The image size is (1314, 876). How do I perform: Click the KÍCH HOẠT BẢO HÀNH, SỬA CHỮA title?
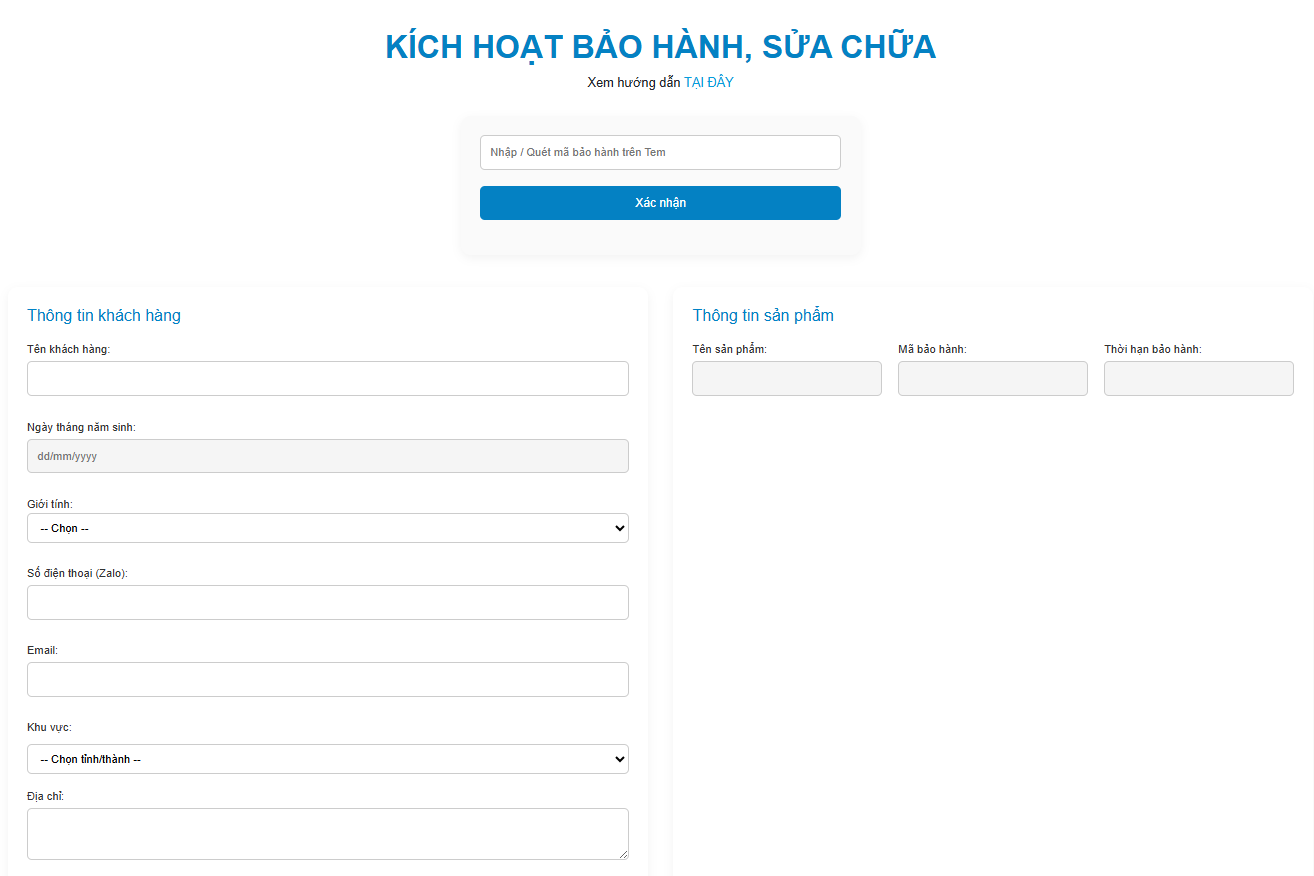(x=660, y=47)
